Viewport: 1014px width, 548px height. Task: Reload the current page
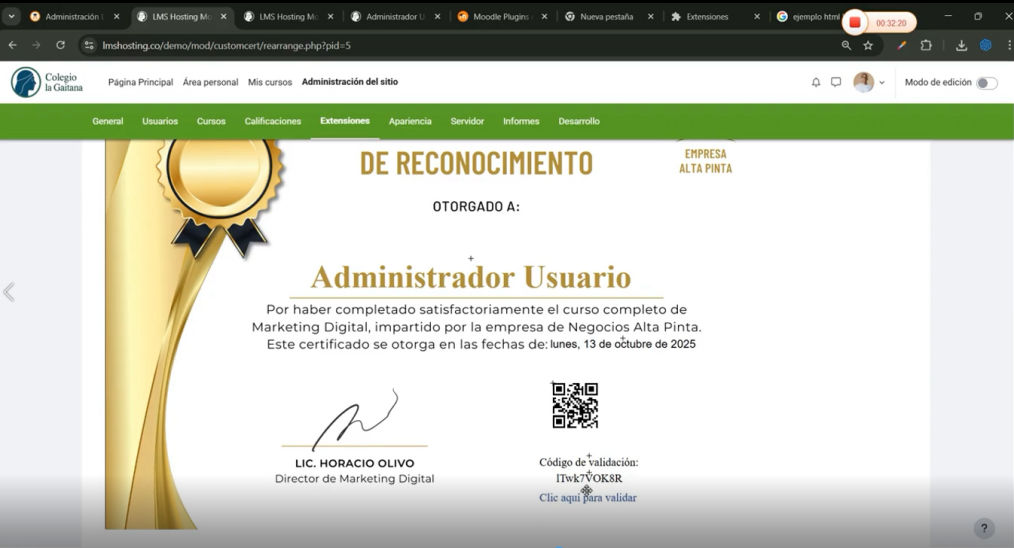tap(60, 45)
